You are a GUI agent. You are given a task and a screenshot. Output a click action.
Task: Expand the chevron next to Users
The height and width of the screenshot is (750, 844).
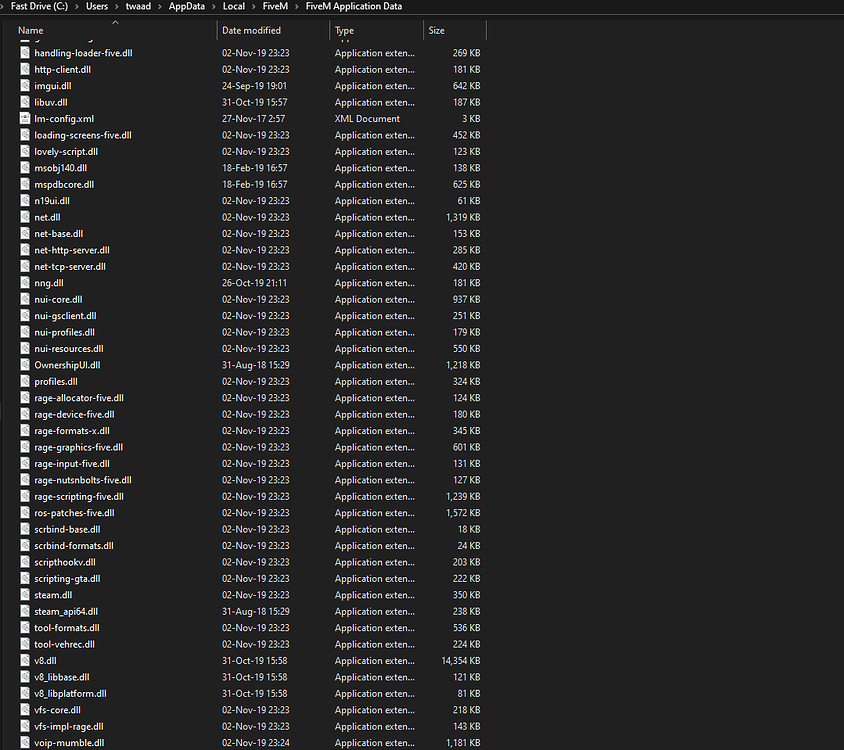[115, 6]
